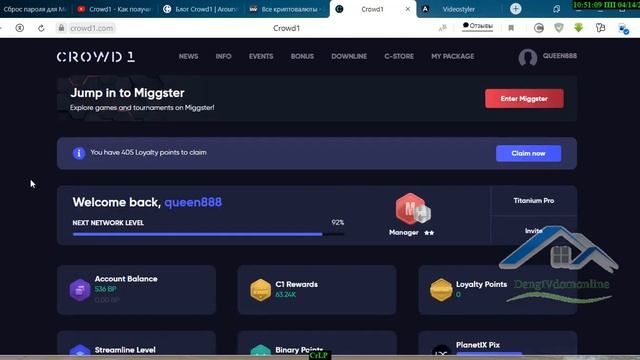Click the shield protection icon in the toolbar
Viewport: 640px width, 360px height.
(x=559, y=27)
